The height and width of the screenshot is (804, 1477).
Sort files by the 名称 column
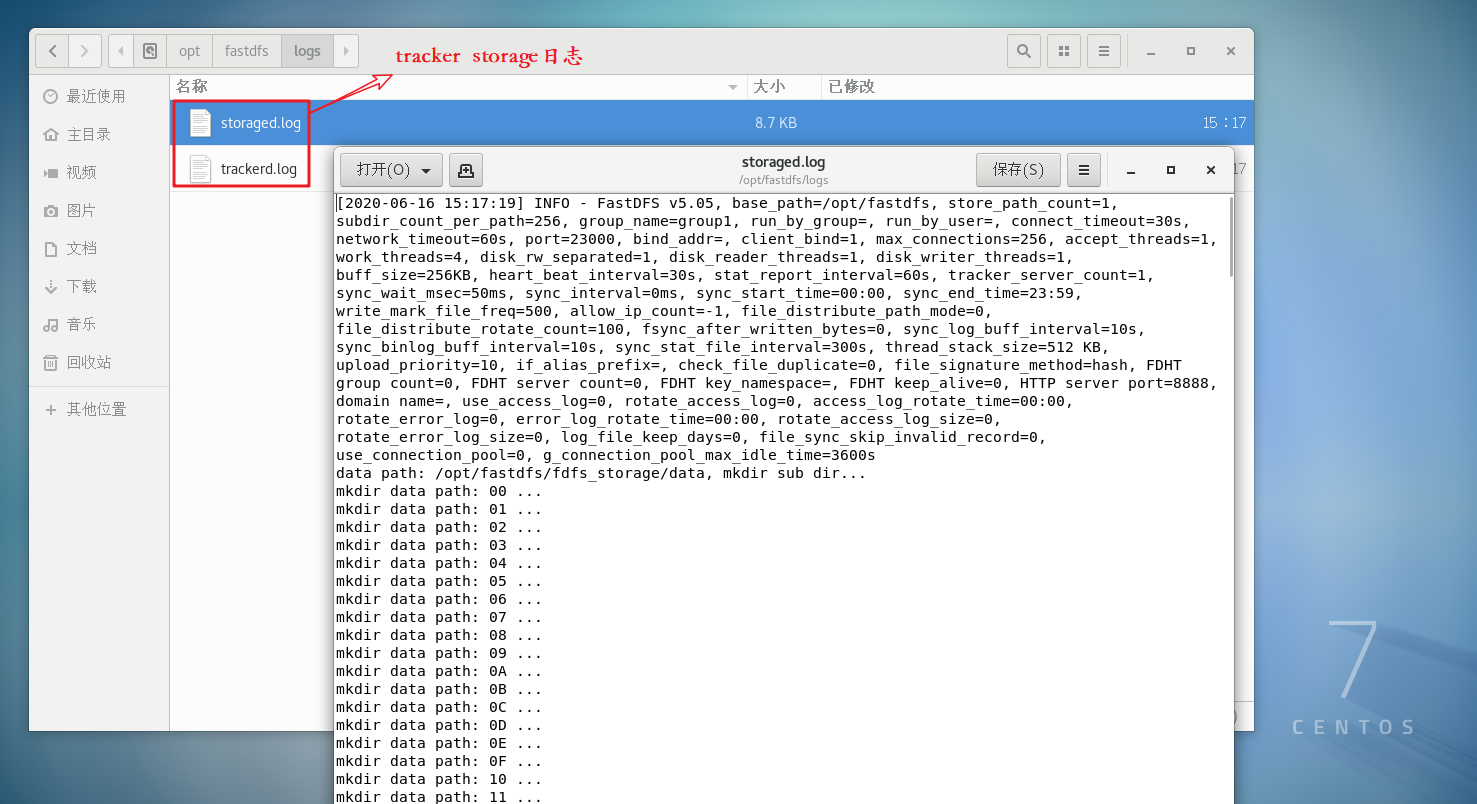click(x=458, y=87)
